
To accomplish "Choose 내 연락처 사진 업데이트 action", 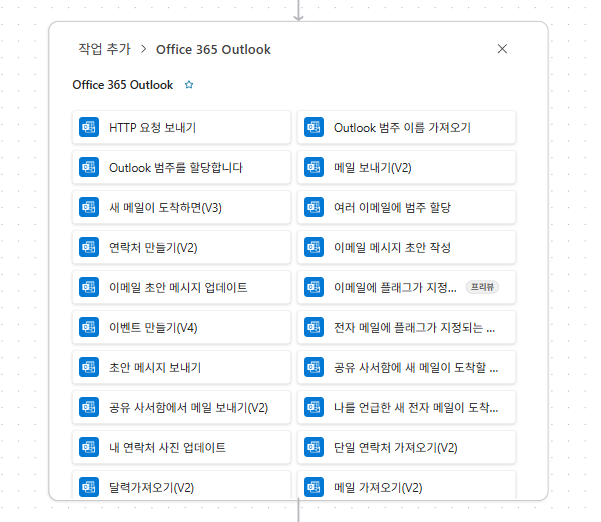I will pos(181,447).
